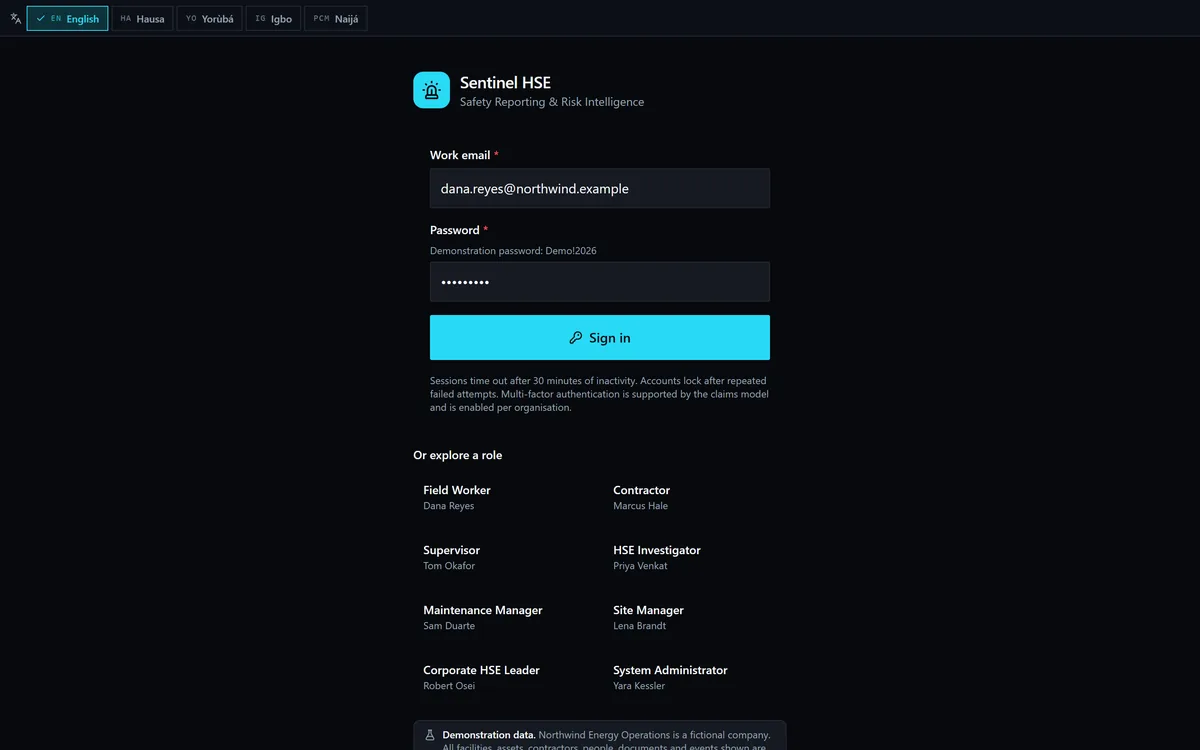Explore the HSE Investigator role
1200x750 pixels.
695,558
